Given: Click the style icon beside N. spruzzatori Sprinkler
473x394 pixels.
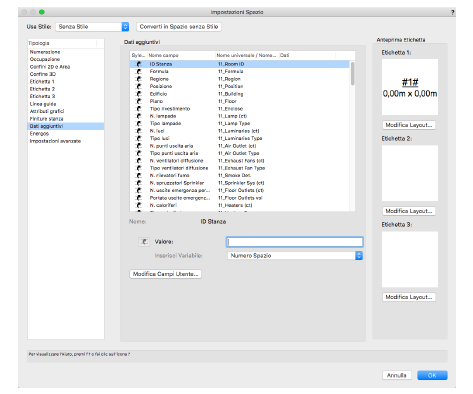Looking at the screenshot, I should (x=139, y=183).
